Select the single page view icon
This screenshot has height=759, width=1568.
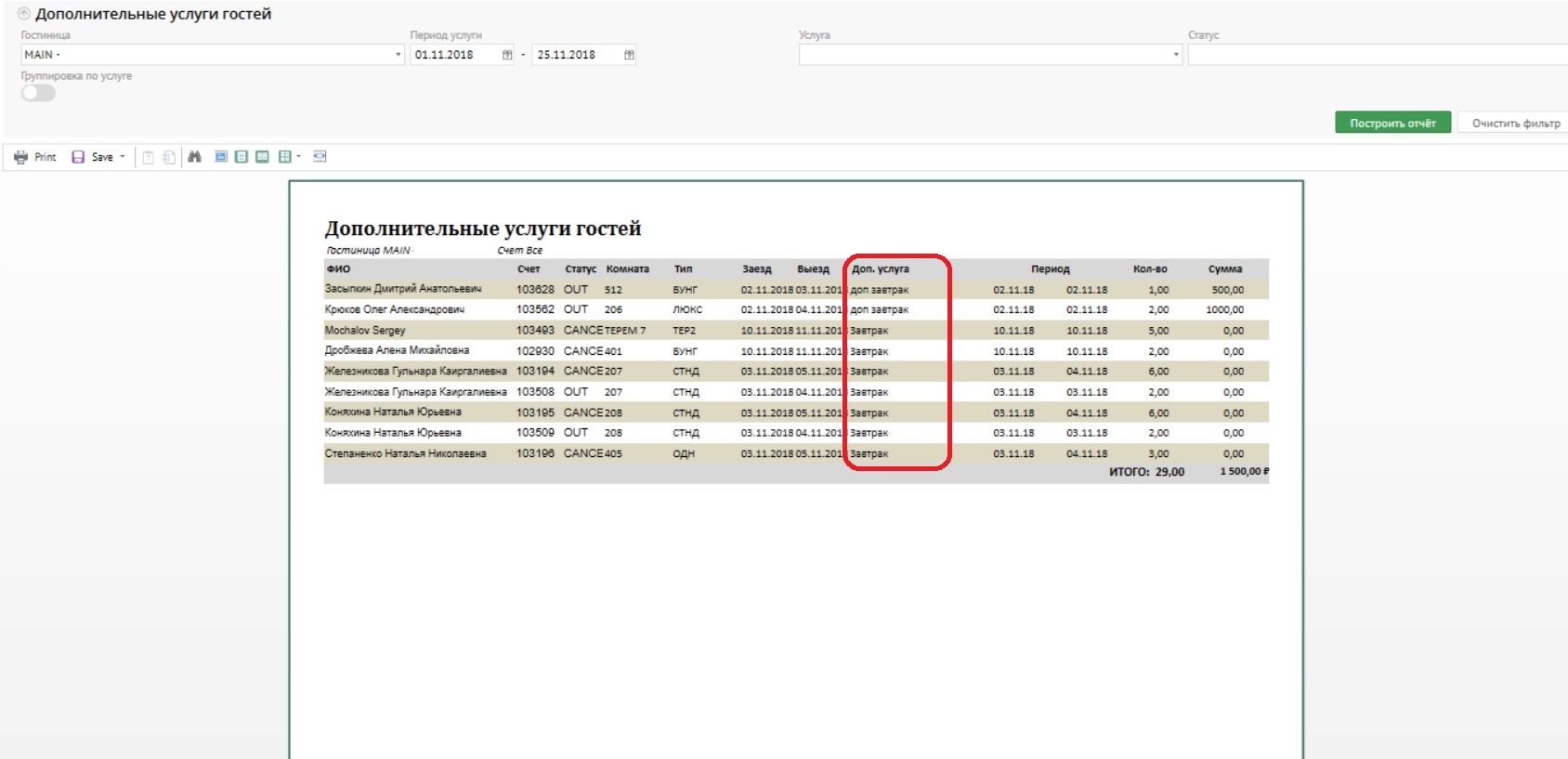click(x=242, y=157)
